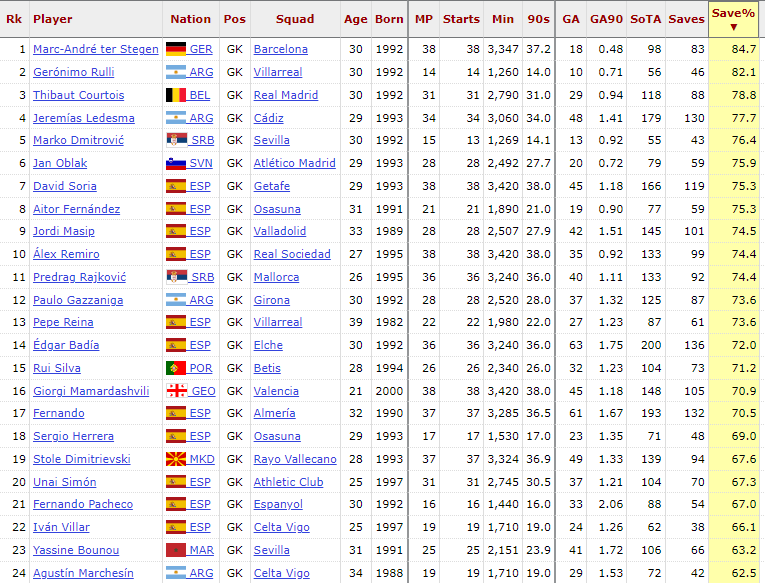Select ter Stegen's Save% value 84.7
This screenshot has height=583, width=765.
point(744,49)
